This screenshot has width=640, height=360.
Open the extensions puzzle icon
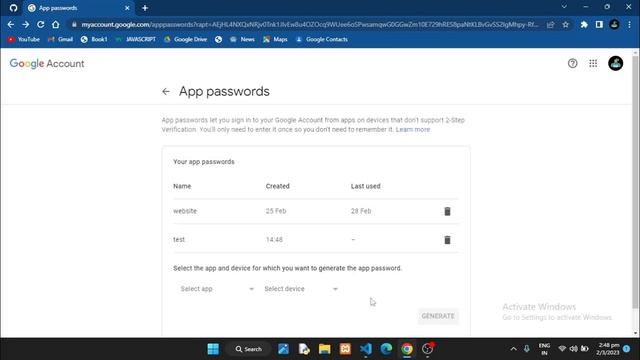(584, 24)
